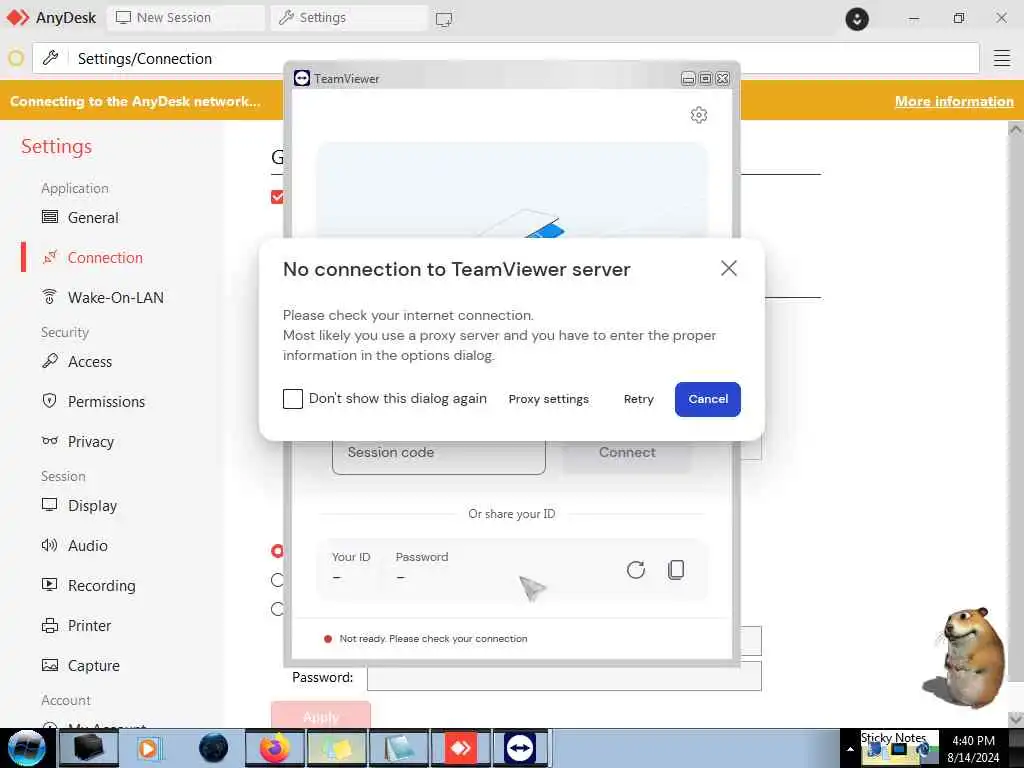Click the Wake-On-LAN sidebar icon

coord(50,296)
